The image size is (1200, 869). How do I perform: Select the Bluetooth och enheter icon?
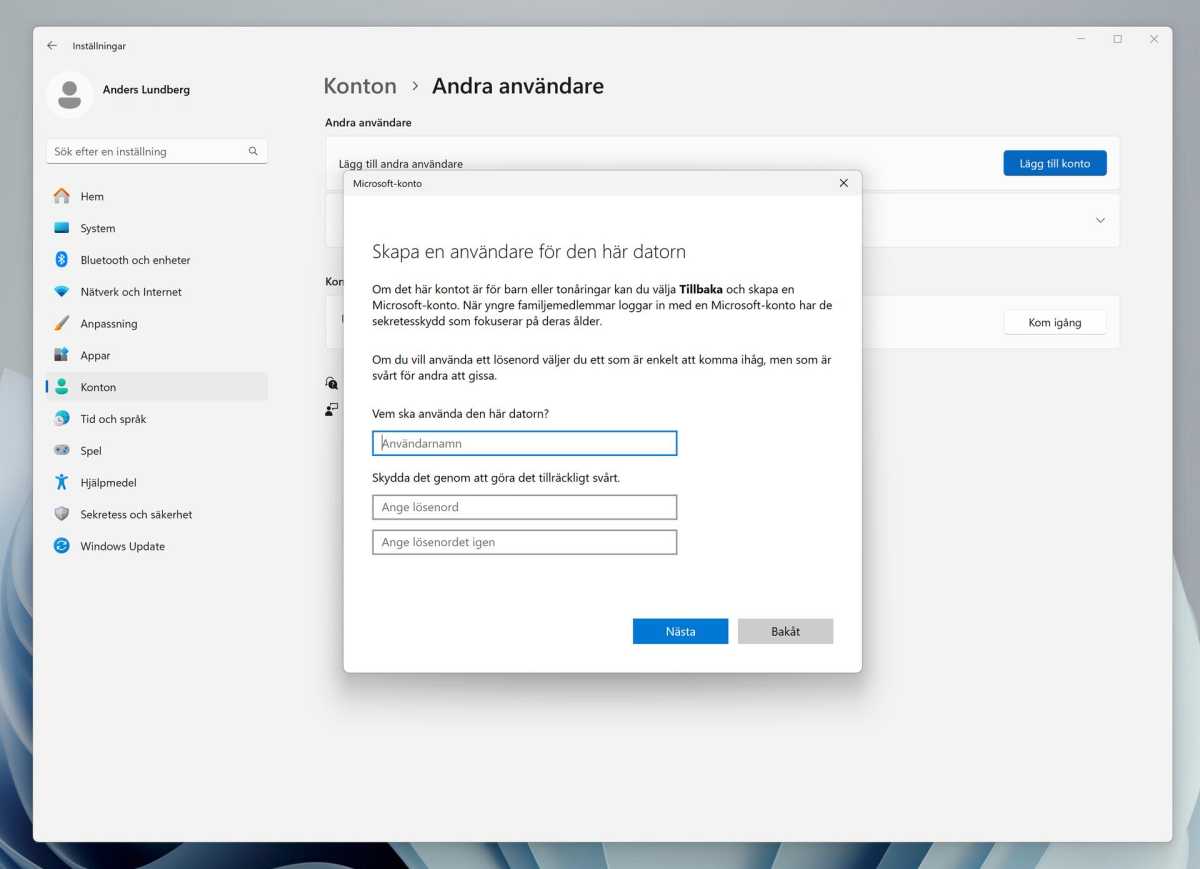62,260
